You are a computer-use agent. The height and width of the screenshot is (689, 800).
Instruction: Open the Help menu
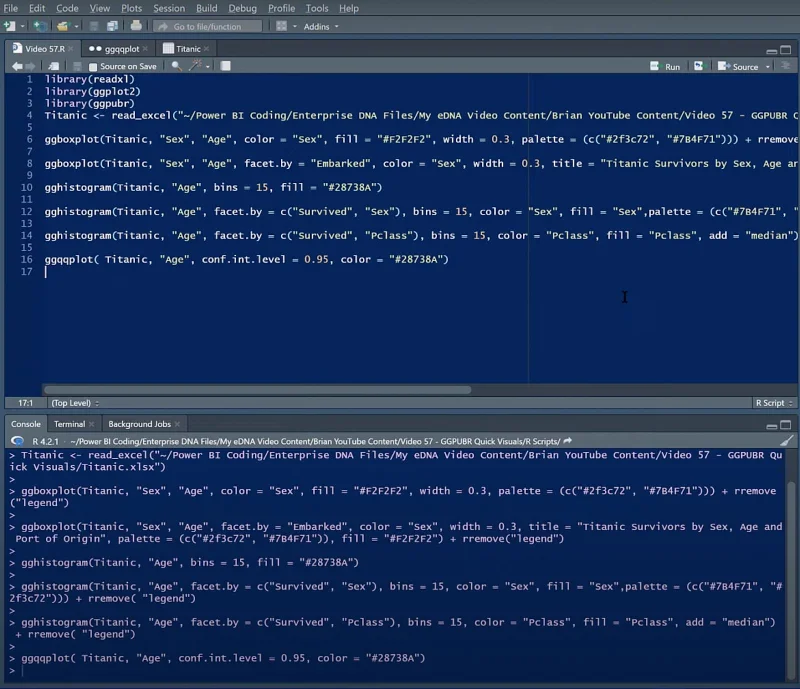(349, 8)
